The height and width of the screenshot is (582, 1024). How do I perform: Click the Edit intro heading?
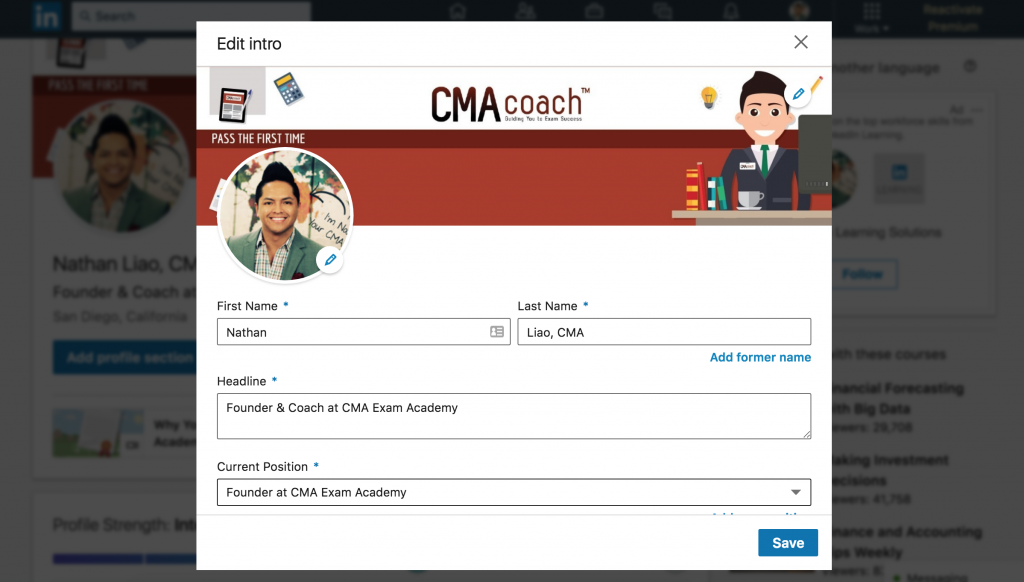click(x=249, y=44)
